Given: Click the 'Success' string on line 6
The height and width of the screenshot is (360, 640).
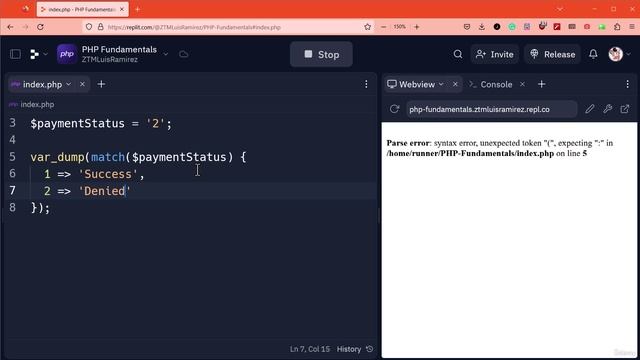Looking at the screenshot, I should tap(108, 174).
